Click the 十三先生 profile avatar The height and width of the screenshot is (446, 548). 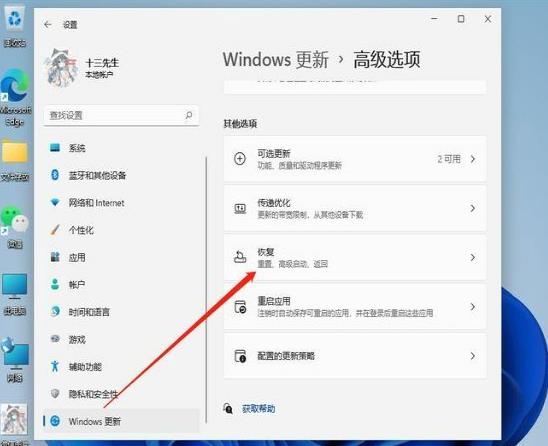[61, 67]
